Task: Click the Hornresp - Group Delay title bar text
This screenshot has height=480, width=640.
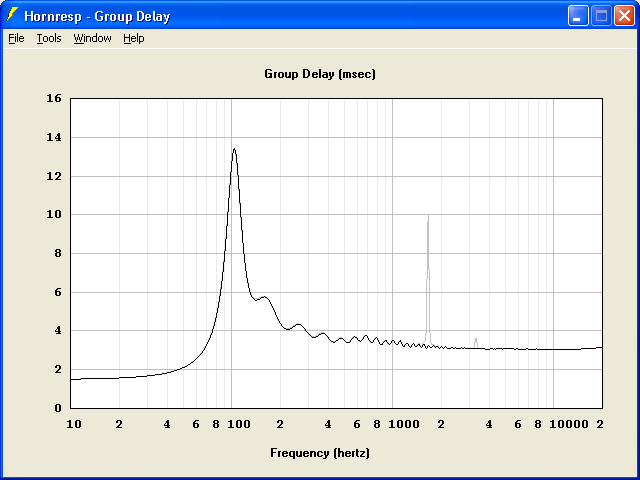Action: 97,16
